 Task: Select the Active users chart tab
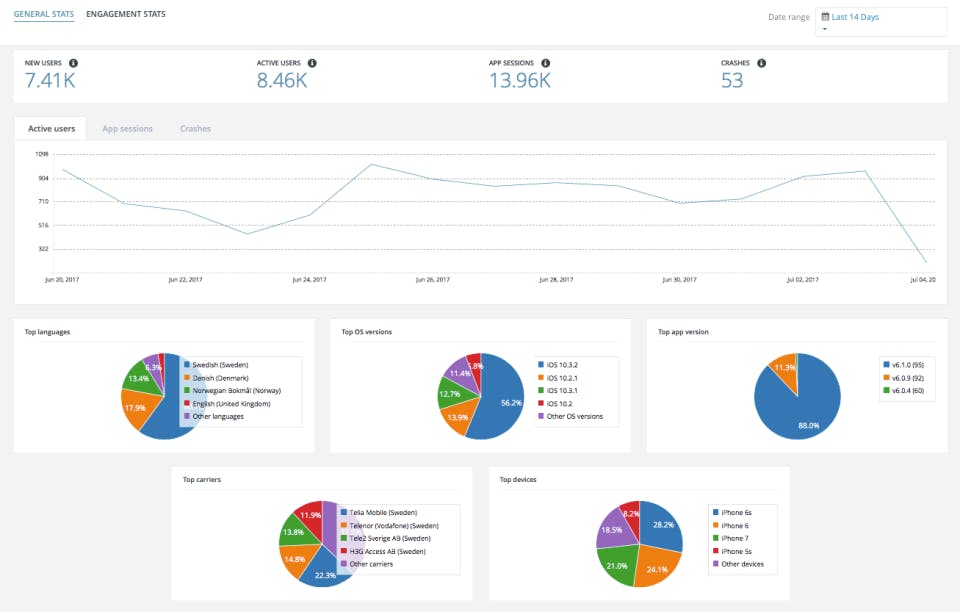(x=51, y=129)
